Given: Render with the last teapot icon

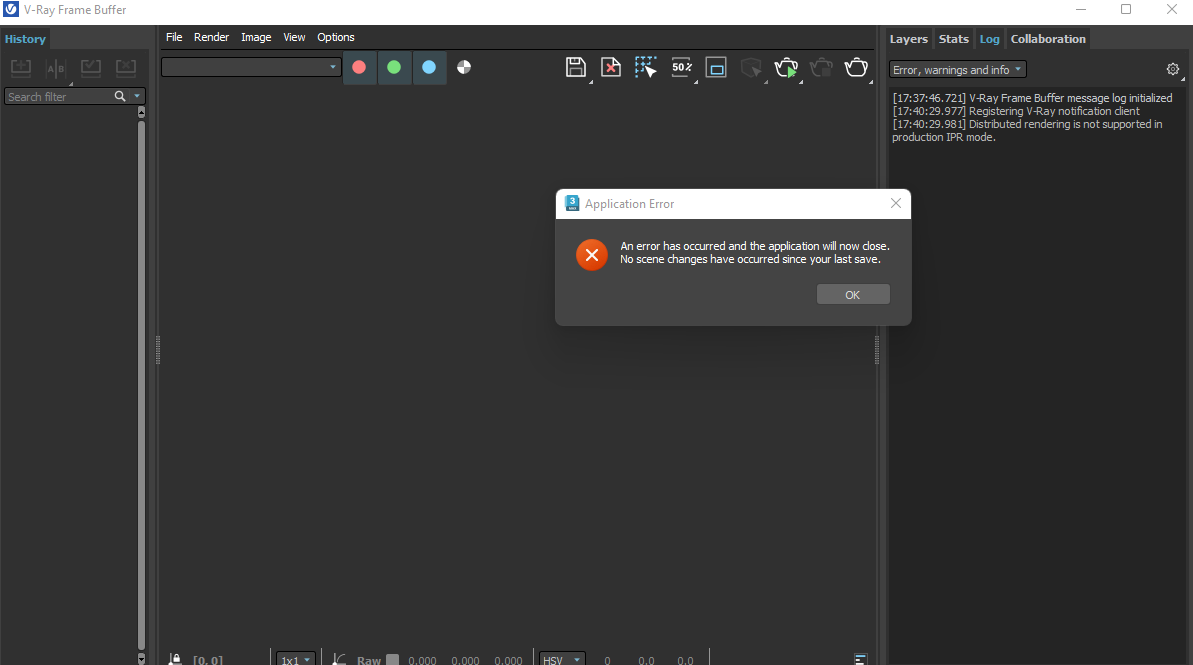Looking at the screenshot, I should [x=856, y=67].
